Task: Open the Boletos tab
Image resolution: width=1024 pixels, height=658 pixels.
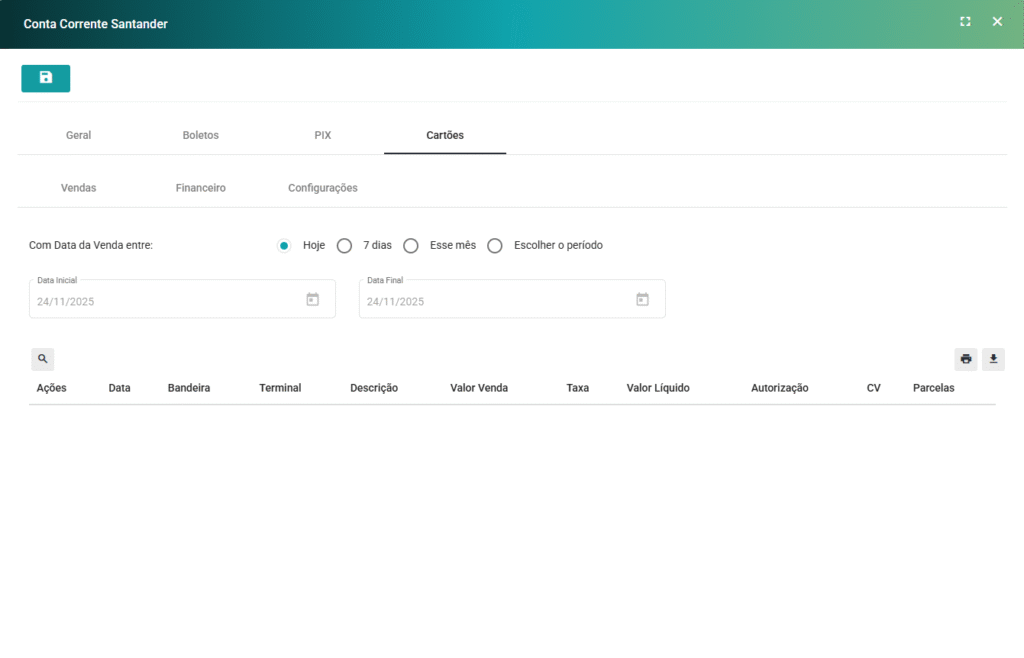Action: [x=200, y=135]
